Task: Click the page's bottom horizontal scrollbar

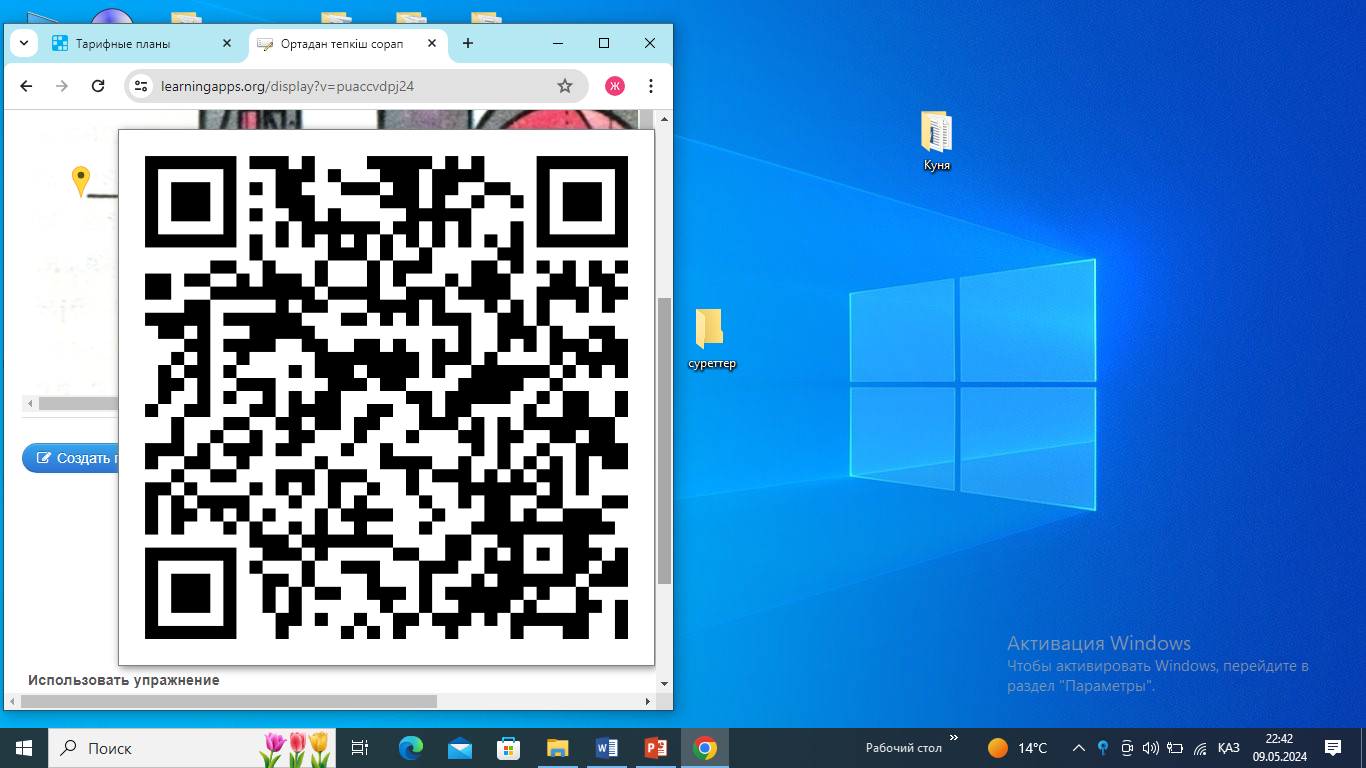Action: pos(228,701)
